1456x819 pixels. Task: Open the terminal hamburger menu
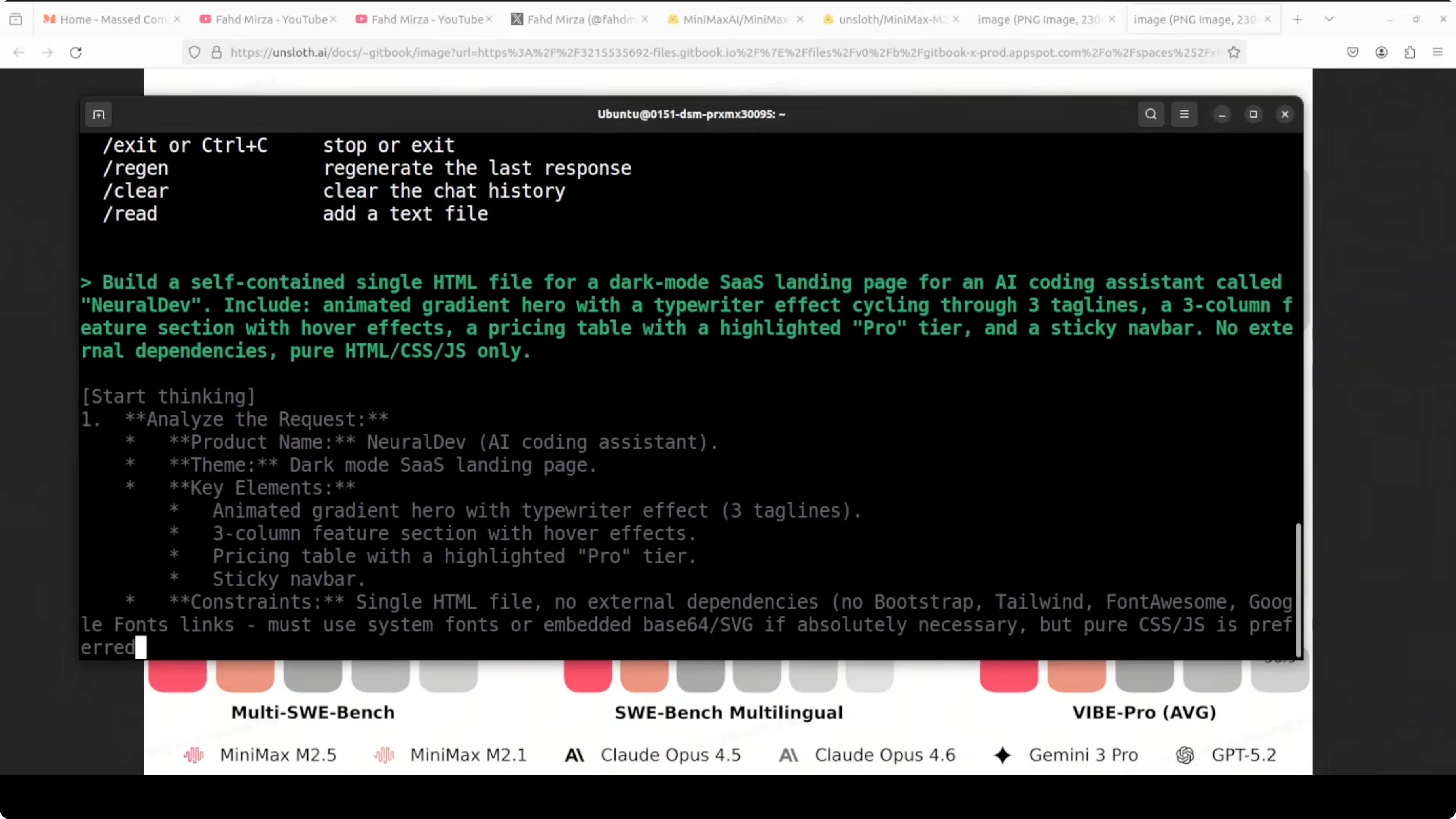[1185, 114]
